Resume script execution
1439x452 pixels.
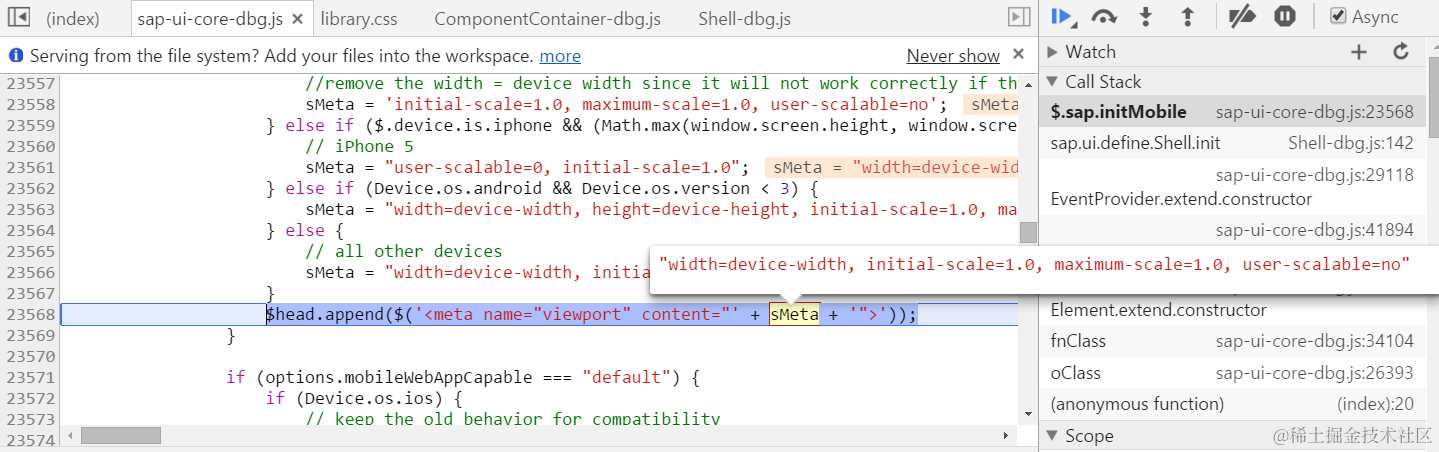pos(1063,16)
